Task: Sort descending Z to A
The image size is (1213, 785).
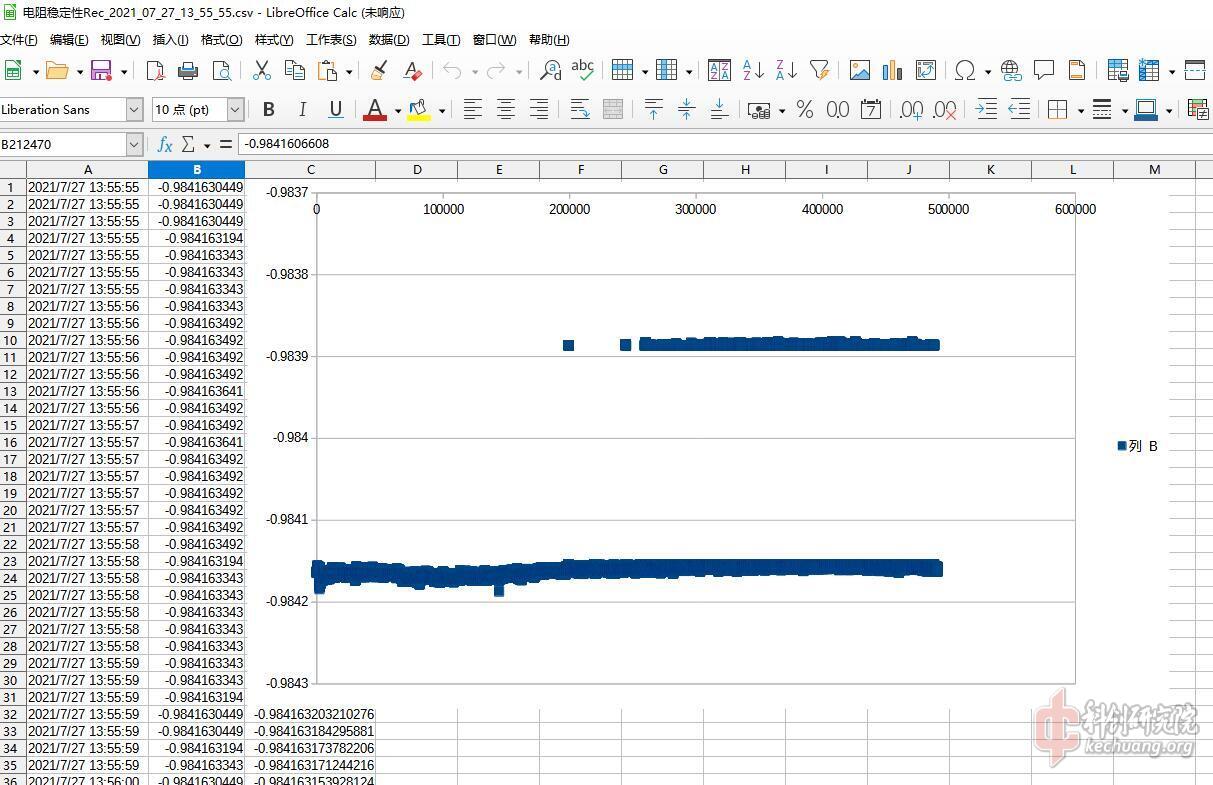Action: tap(786, 70)
